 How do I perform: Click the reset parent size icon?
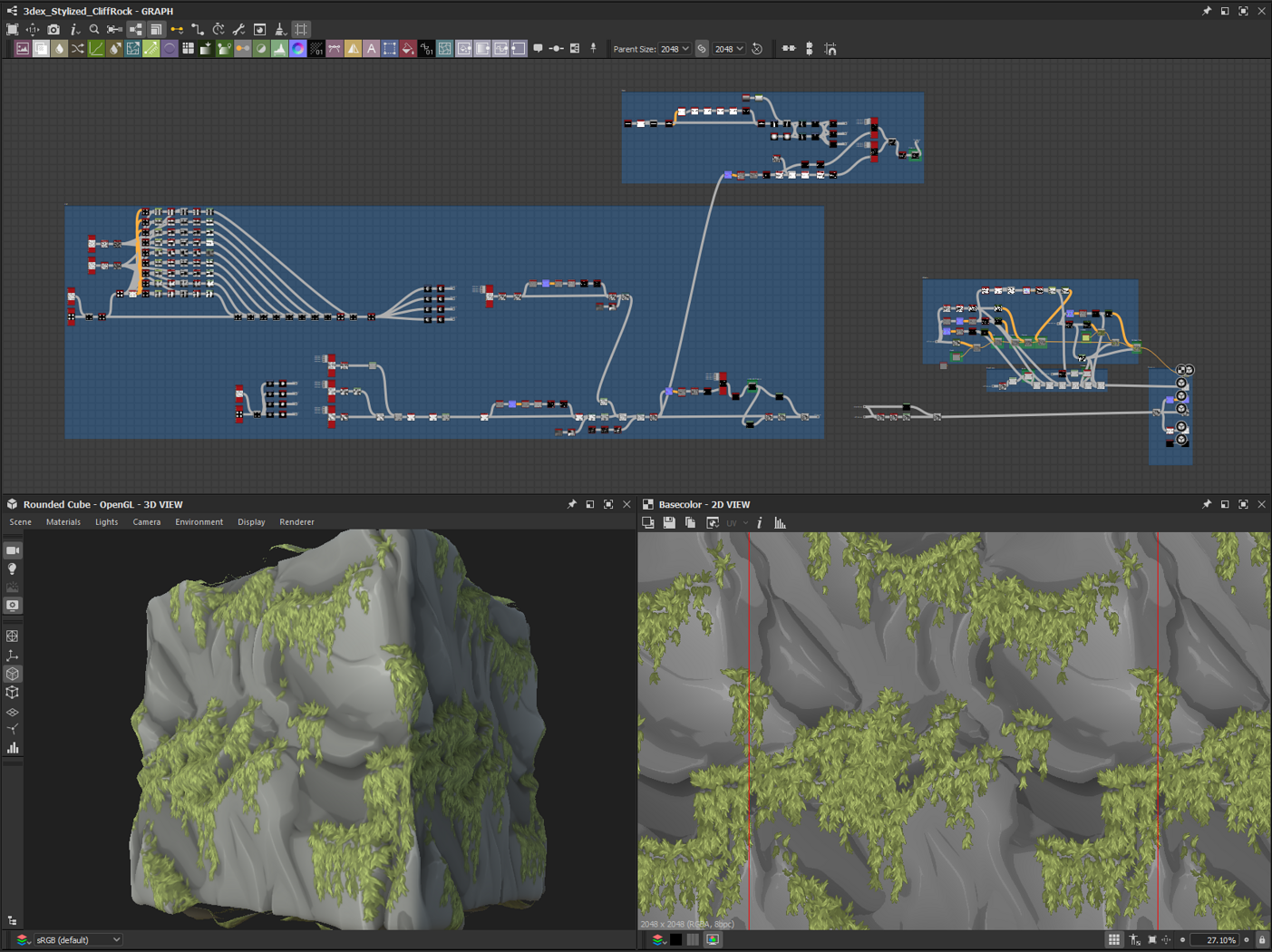[x=757, y=49]
